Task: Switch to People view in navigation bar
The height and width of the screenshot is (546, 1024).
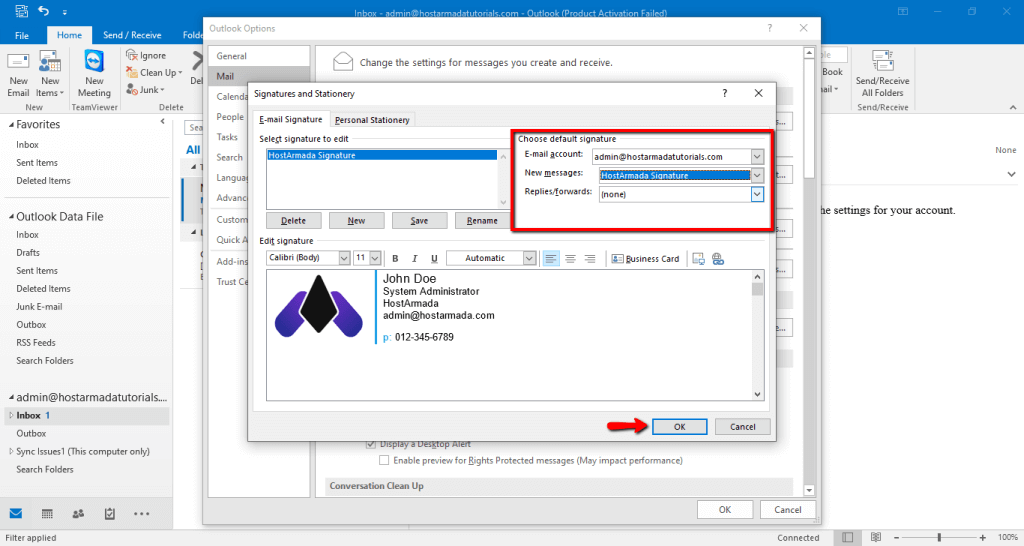Action: point(78,513)
